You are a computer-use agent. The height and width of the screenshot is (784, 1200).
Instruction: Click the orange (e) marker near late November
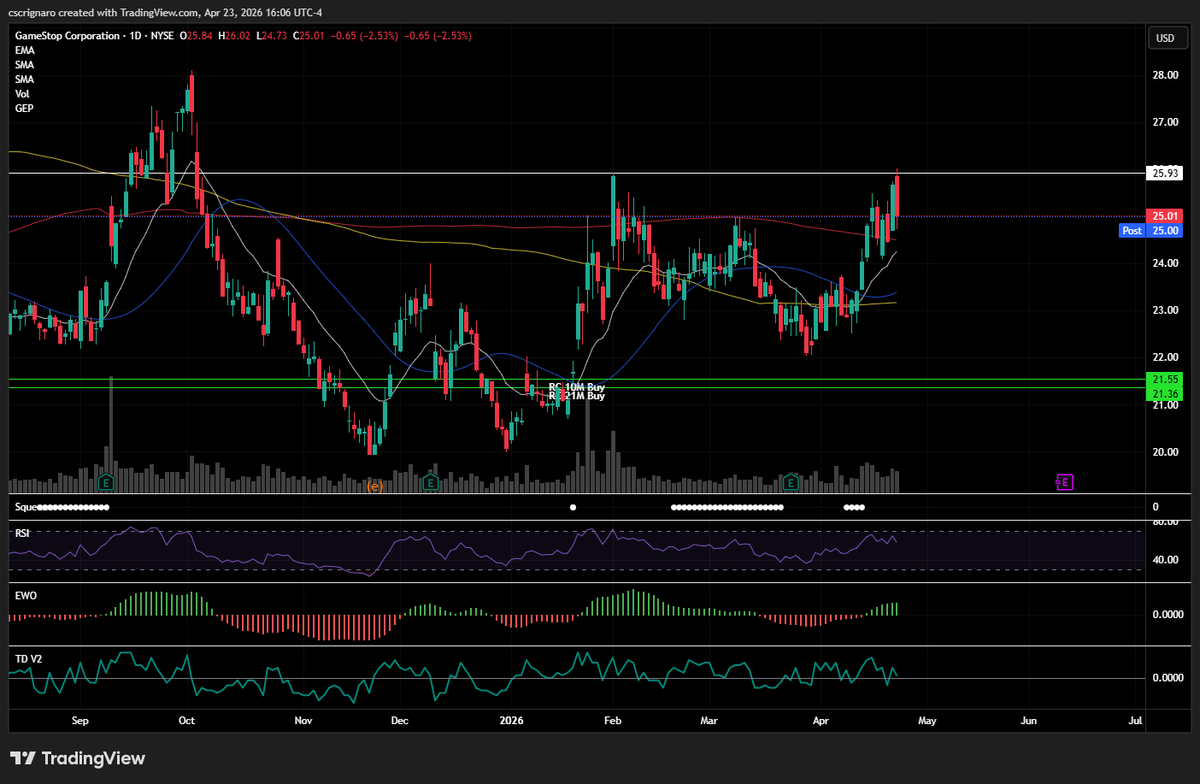pyautogui.click(x=375, y=486)
